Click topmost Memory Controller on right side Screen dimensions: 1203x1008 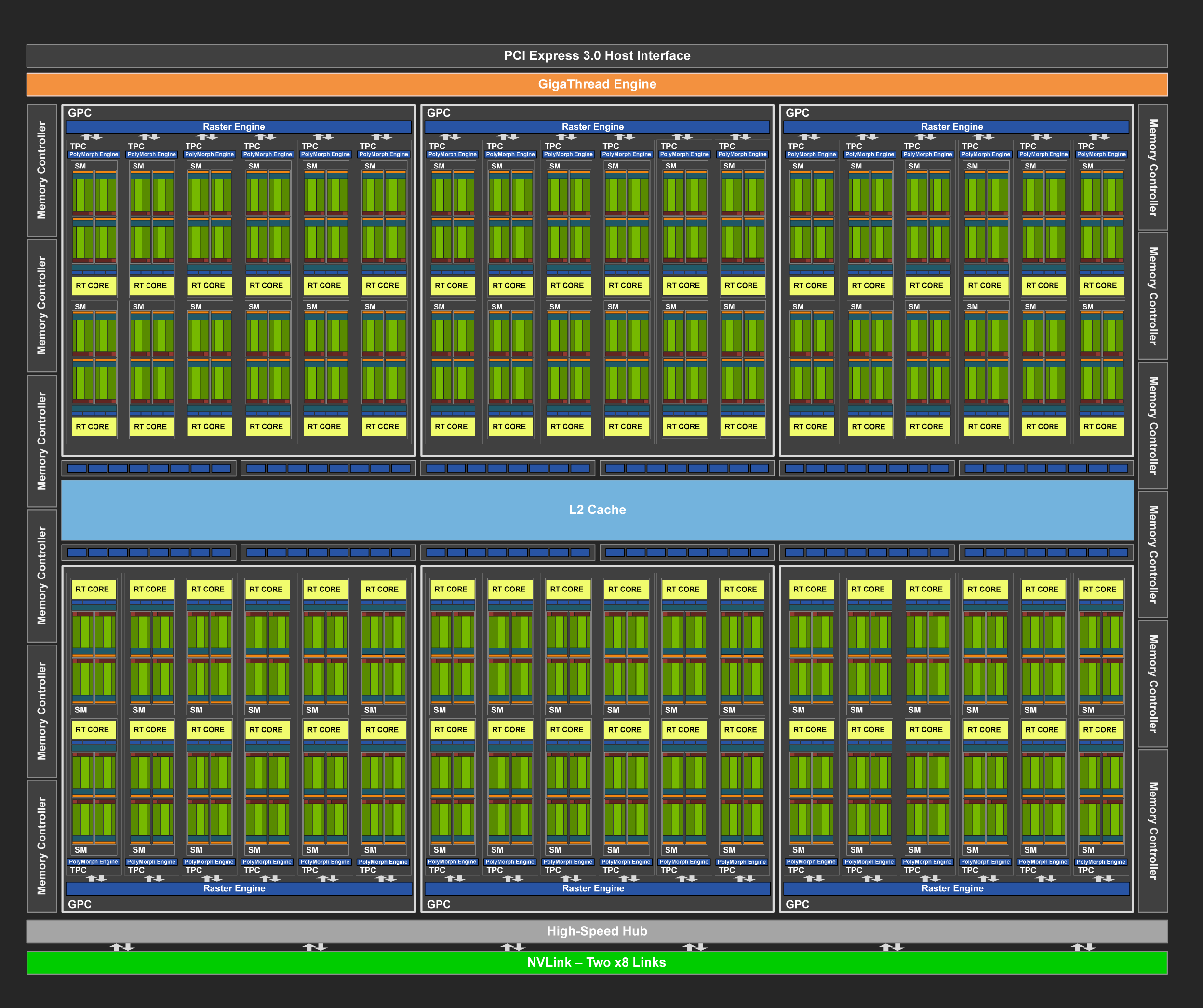click(x=1152, y=167)
